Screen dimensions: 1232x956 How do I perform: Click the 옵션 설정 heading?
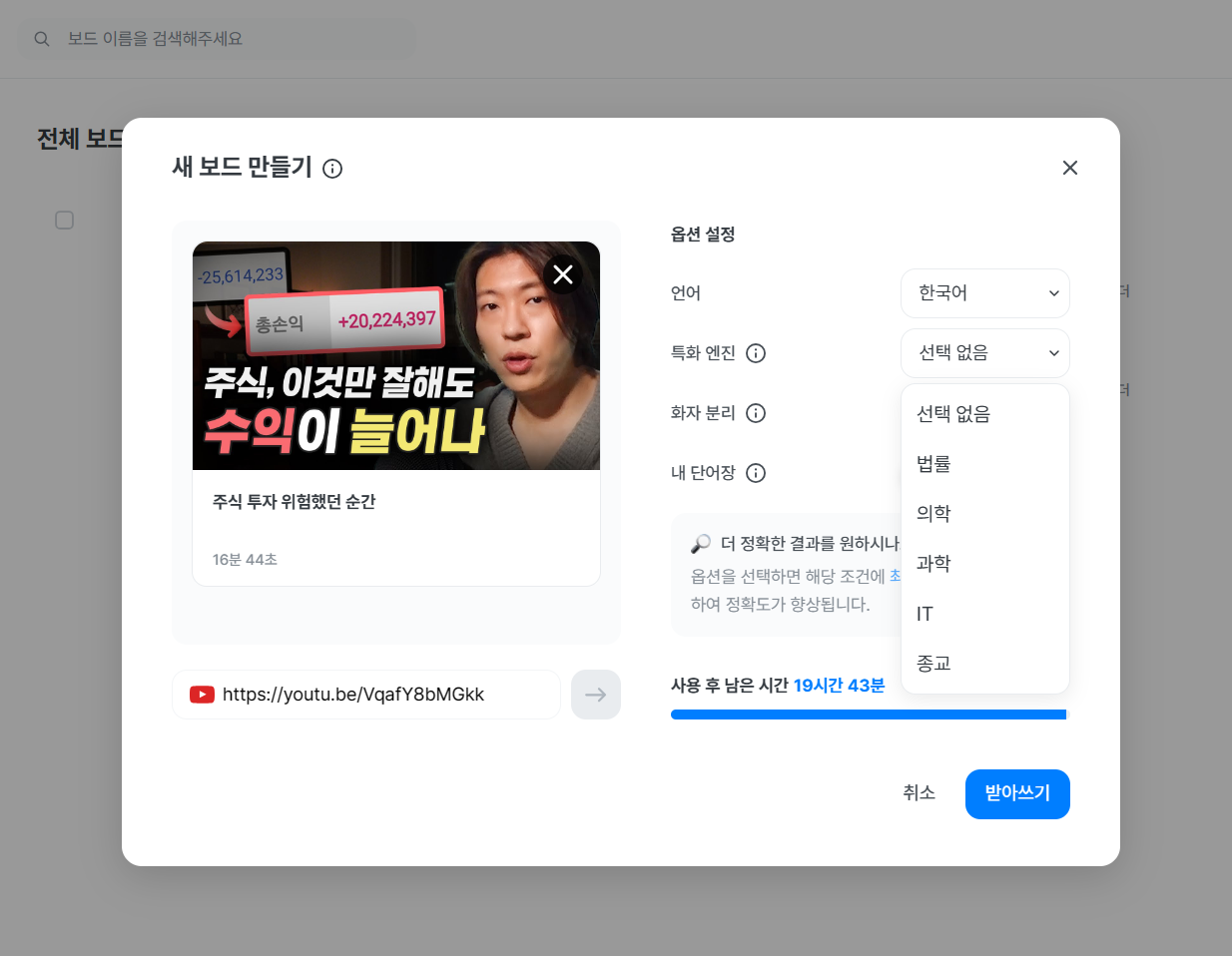(x=703, y=235)
